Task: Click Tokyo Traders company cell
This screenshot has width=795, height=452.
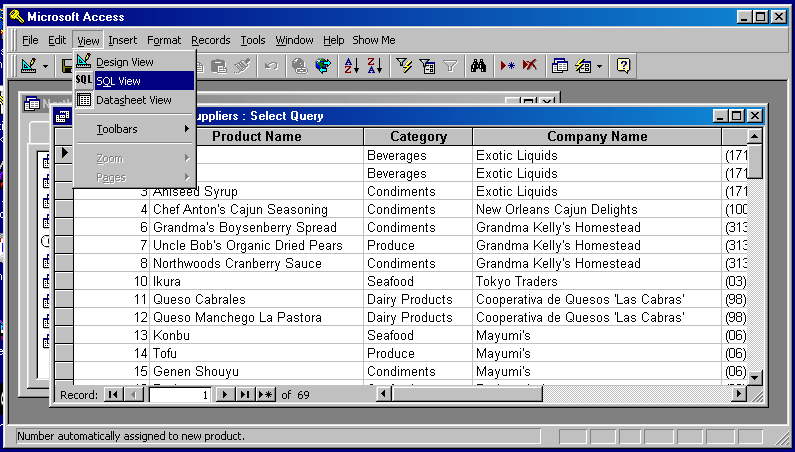Action: [597, 282]
